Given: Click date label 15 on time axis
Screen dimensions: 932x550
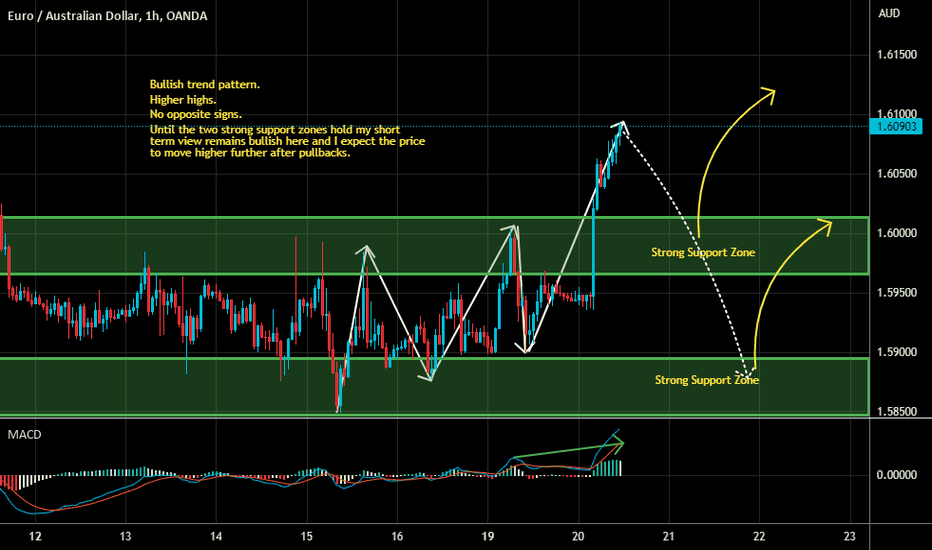Looking at the screenshot, I should point(306,536).
